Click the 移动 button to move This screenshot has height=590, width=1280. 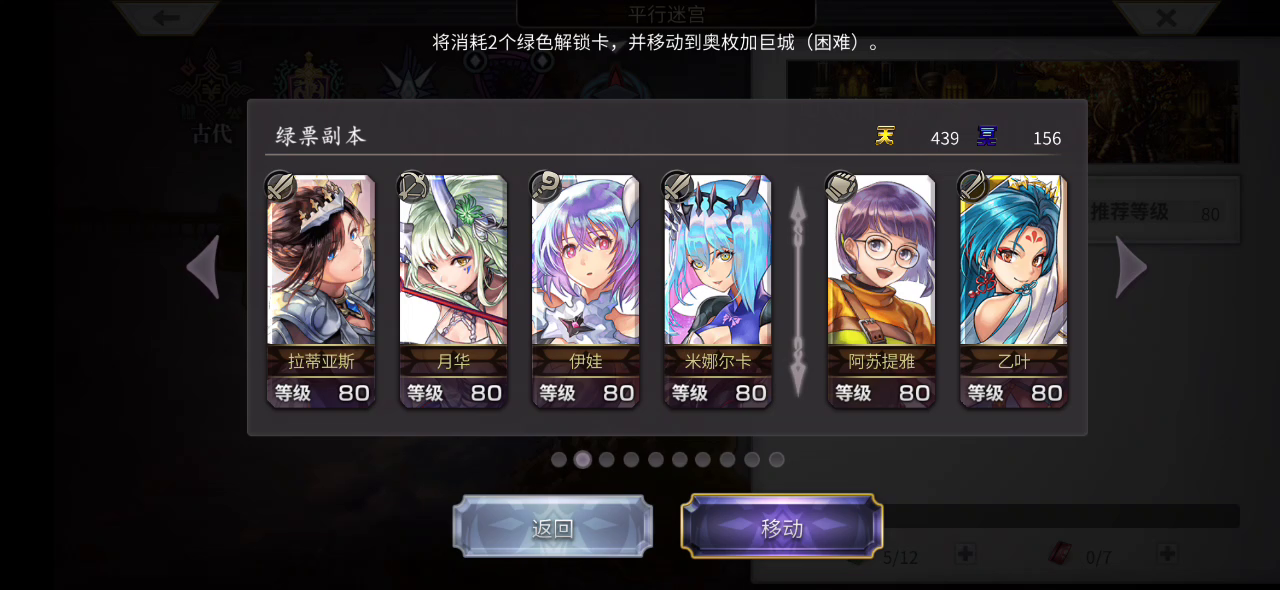(782, 526)
